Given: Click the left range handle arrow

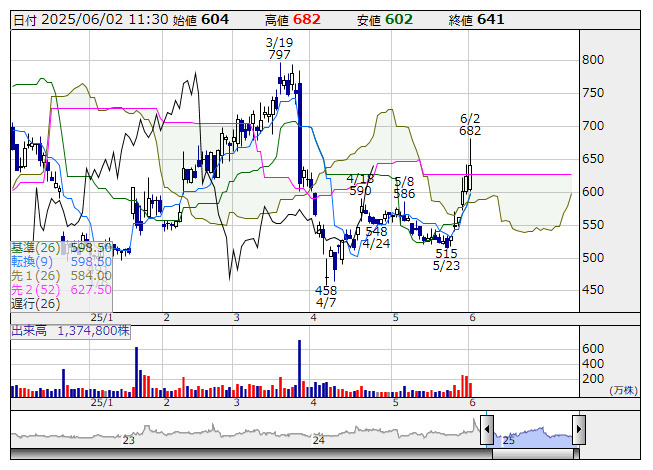Looking at the screenshot, I should [x=487, y=429].
